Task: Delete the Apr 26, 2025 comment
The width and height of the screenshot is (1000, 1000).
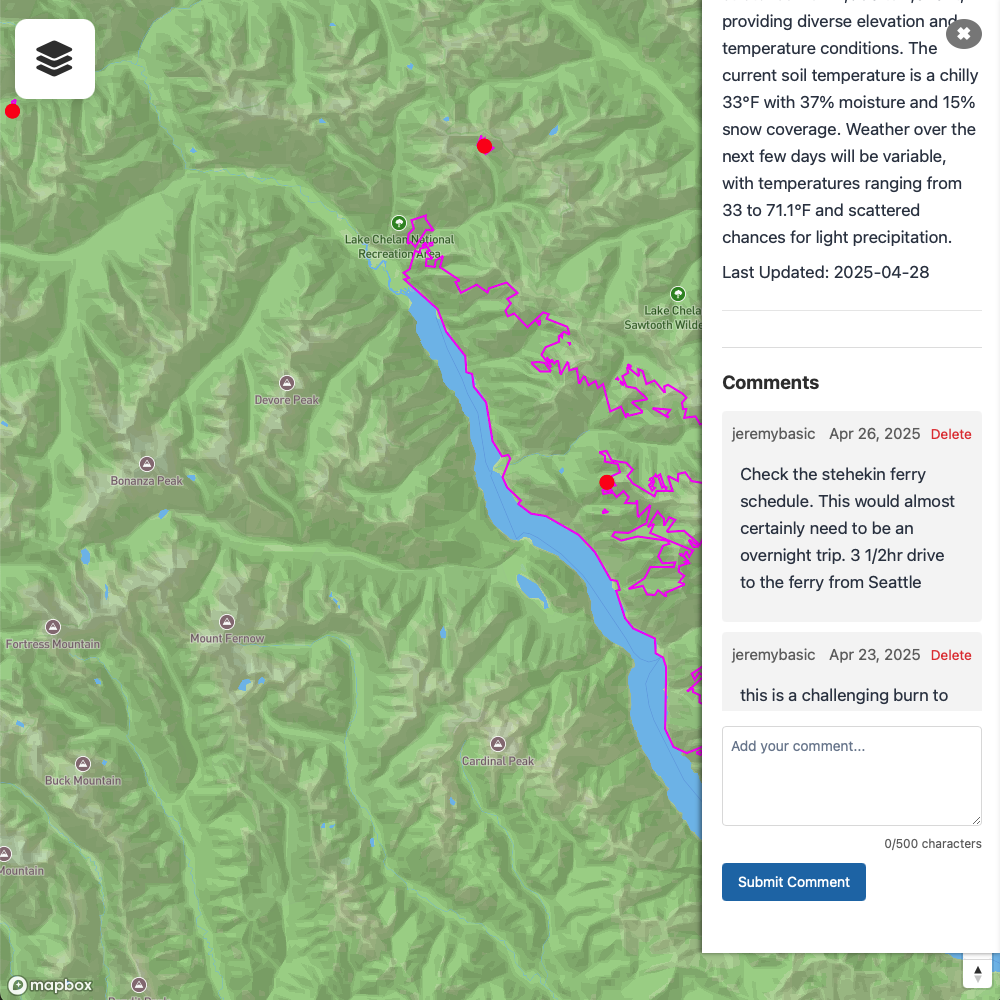Action: pyautogui.click(x=951, y=434)
